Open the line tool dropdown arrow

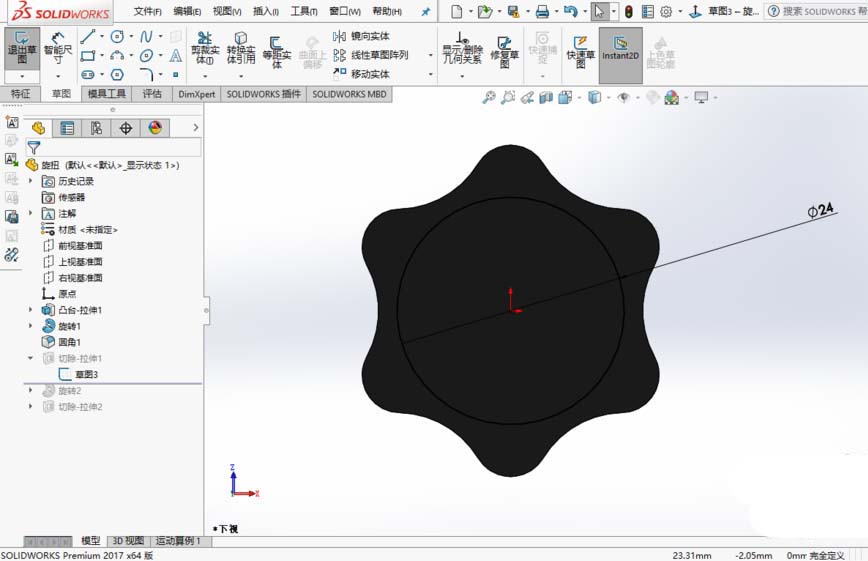[x=102, y=37]
